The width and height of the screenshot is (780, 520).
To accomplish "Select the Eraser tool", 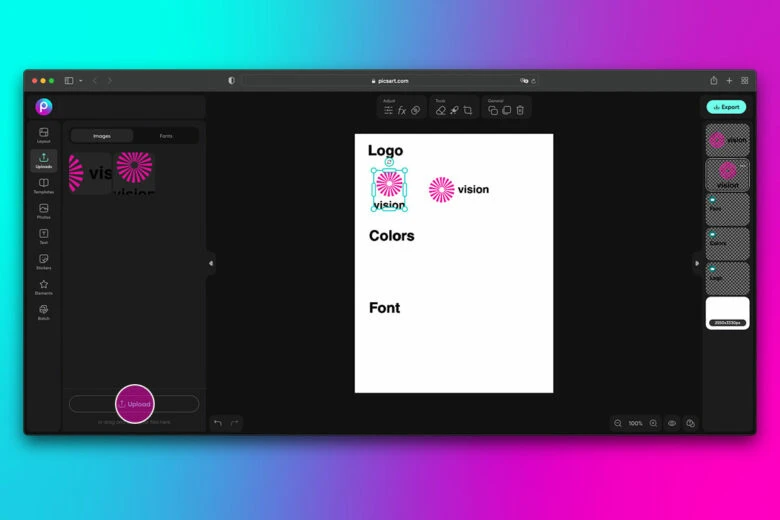I will (441, 110).
